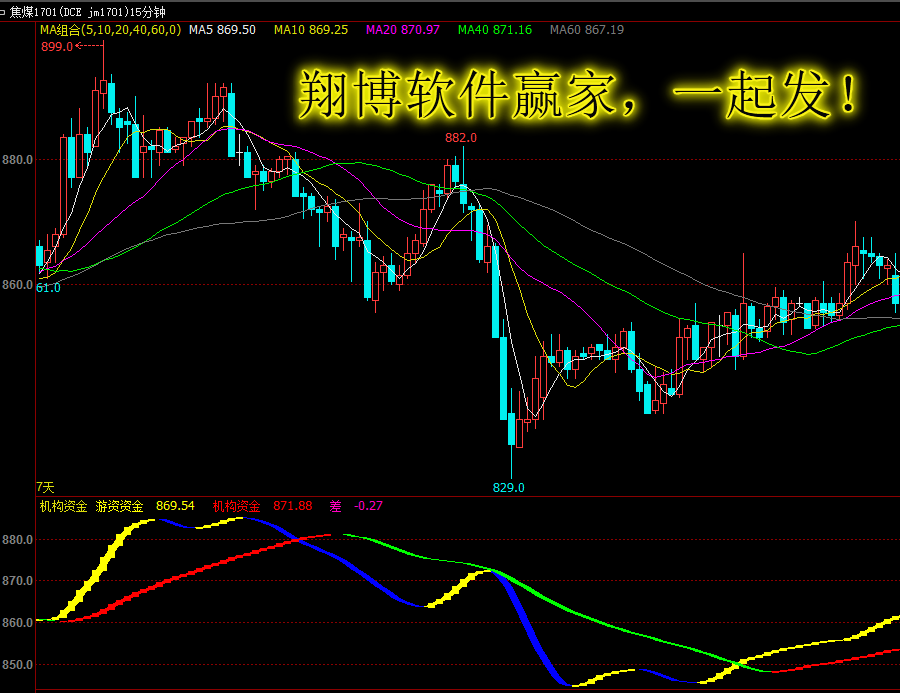Click the 7天 period label

point(45,487)
